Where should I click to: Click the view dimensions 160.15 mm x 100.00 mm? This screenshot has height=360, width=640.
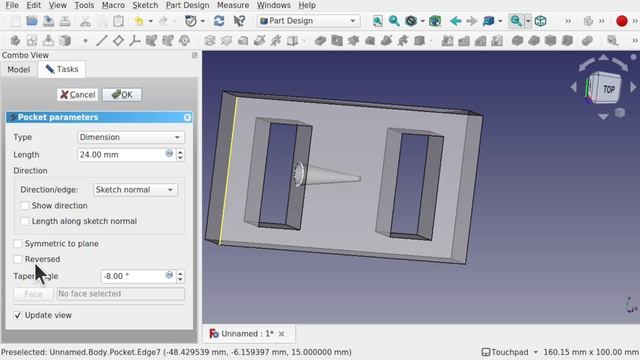point(591,352)
